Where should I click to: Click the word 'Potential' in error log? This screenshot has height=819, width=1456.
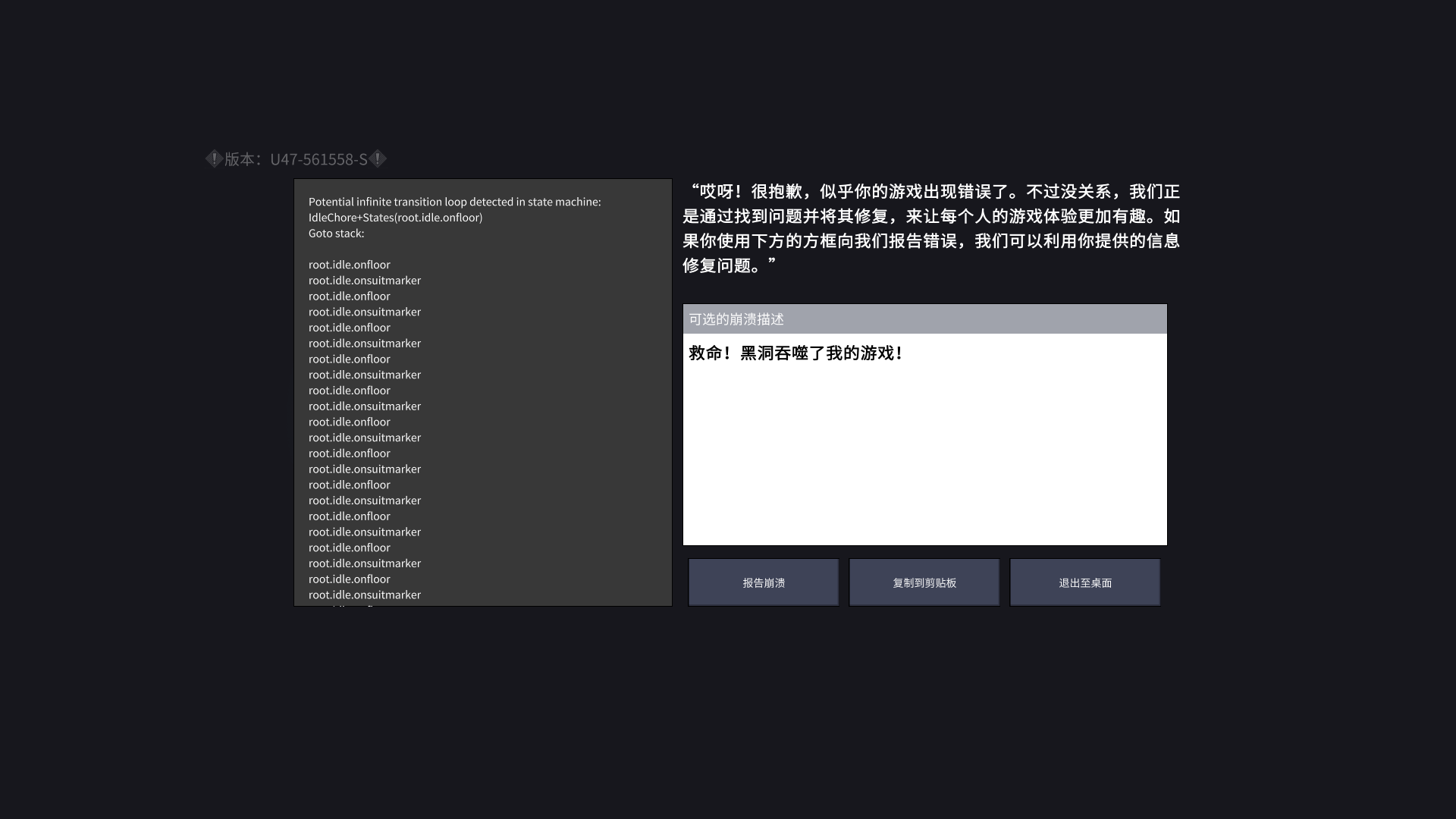coord(331,202)
